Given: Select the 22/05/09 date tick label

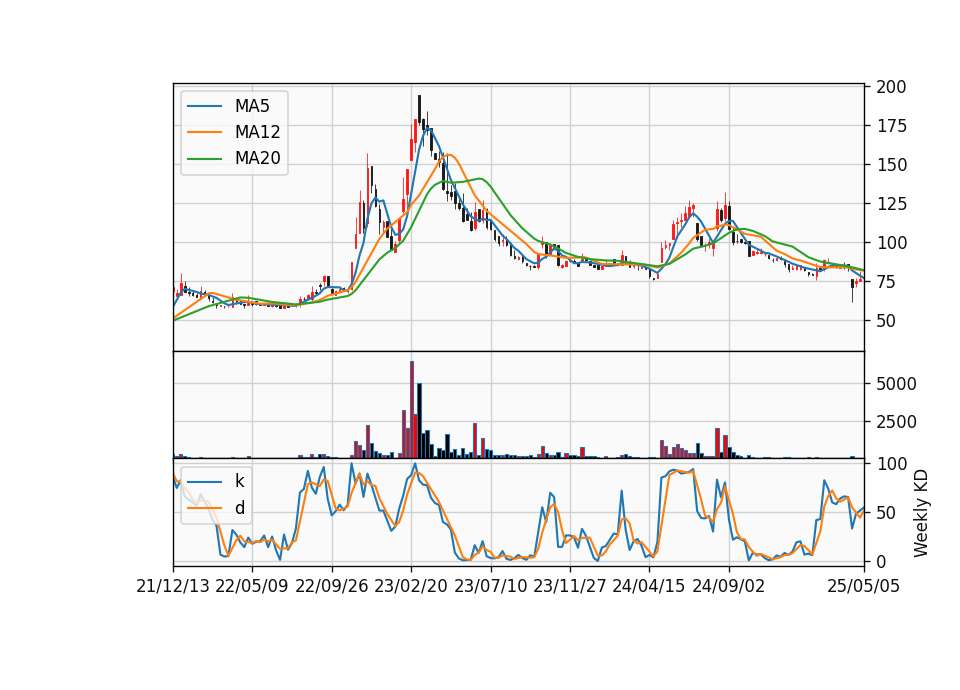Looking at the screenshot, I should pos(252,586).
